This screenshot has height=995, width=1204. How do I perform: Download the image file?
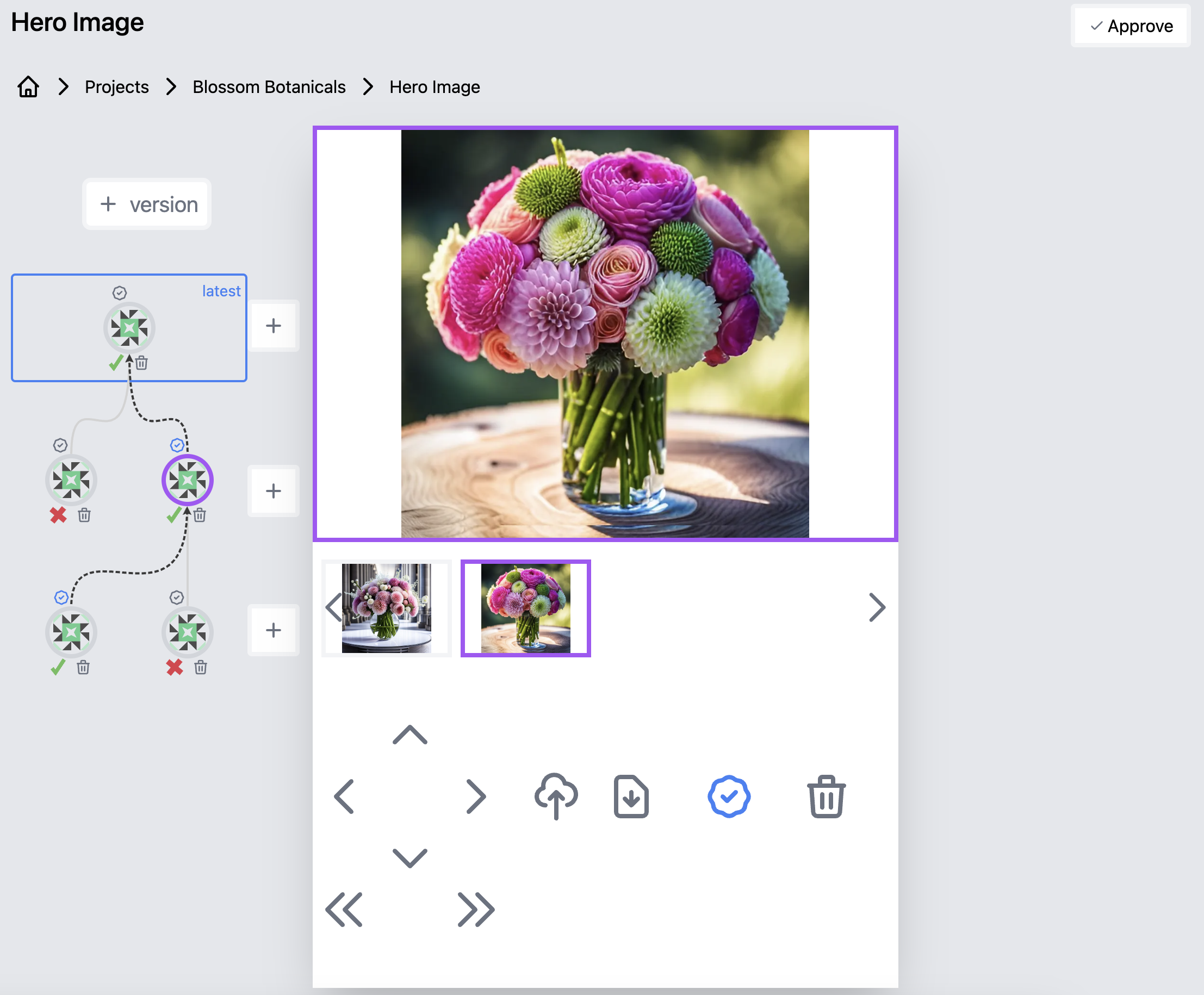pos(631,796)
